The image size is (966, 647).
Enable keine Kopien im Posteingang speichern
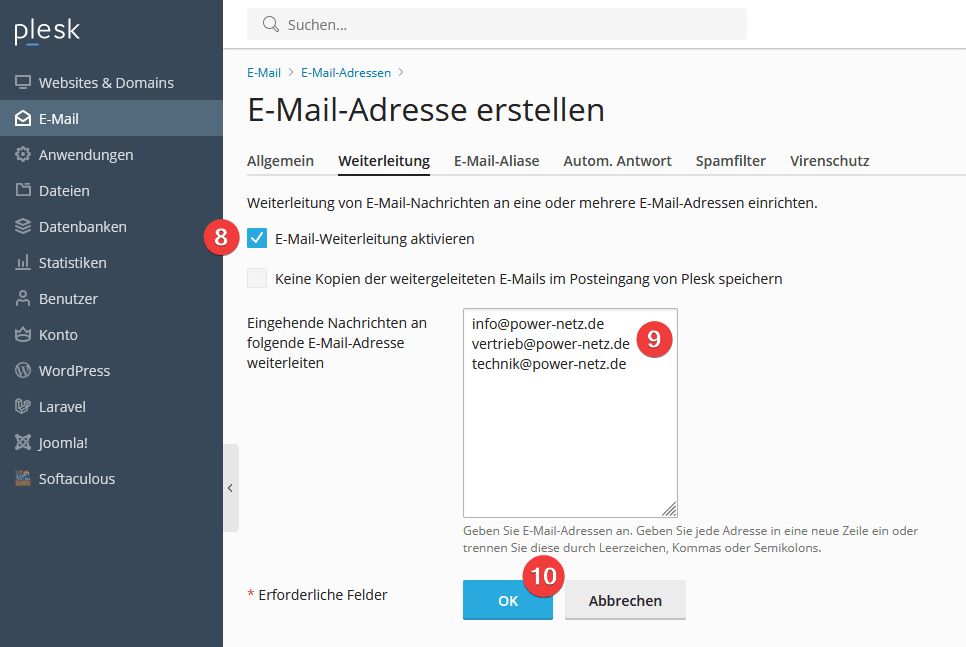[x=257, y=279]
